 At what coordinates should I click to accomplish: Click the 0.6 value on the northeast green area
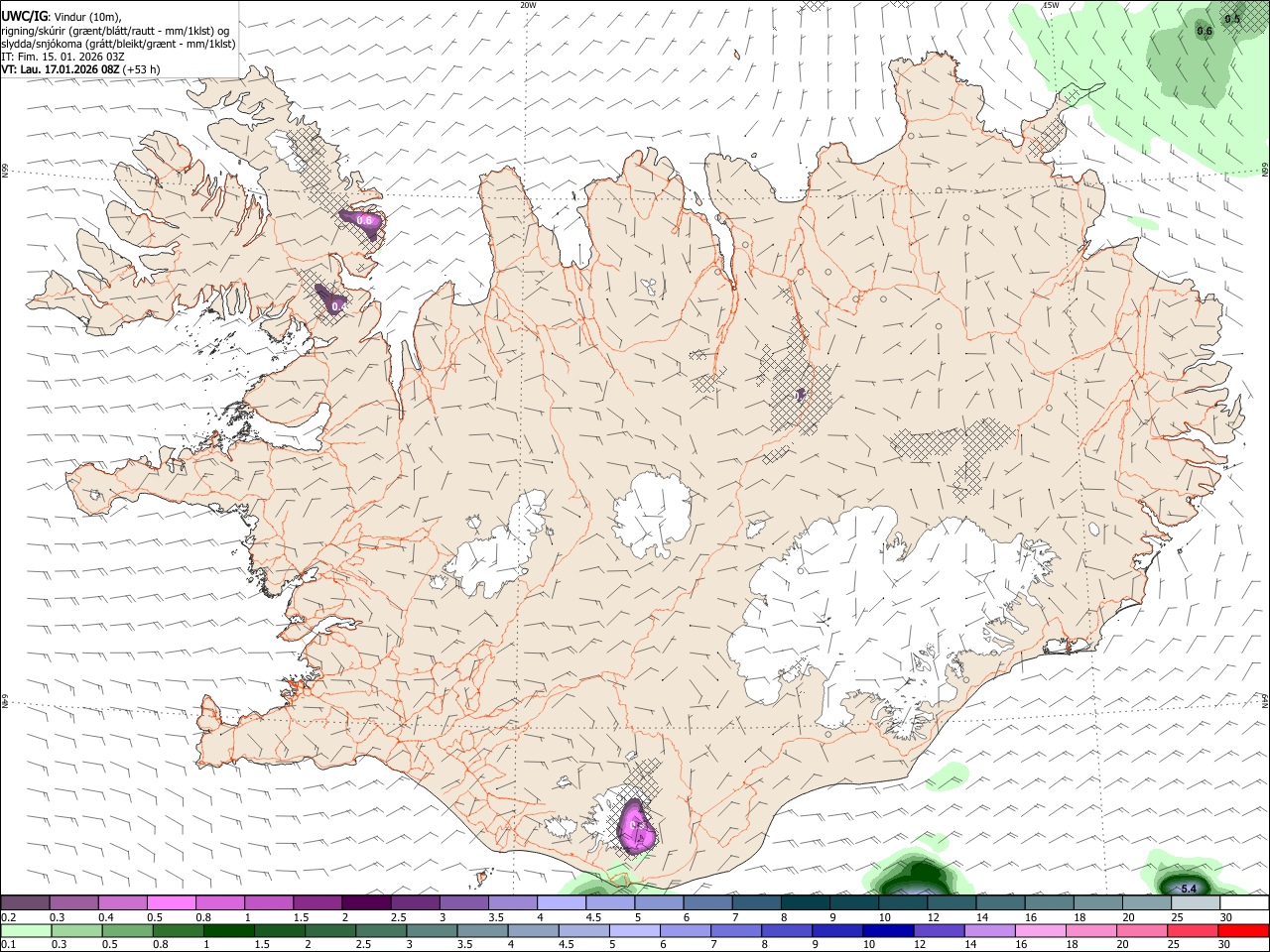tap(1205, 31)
